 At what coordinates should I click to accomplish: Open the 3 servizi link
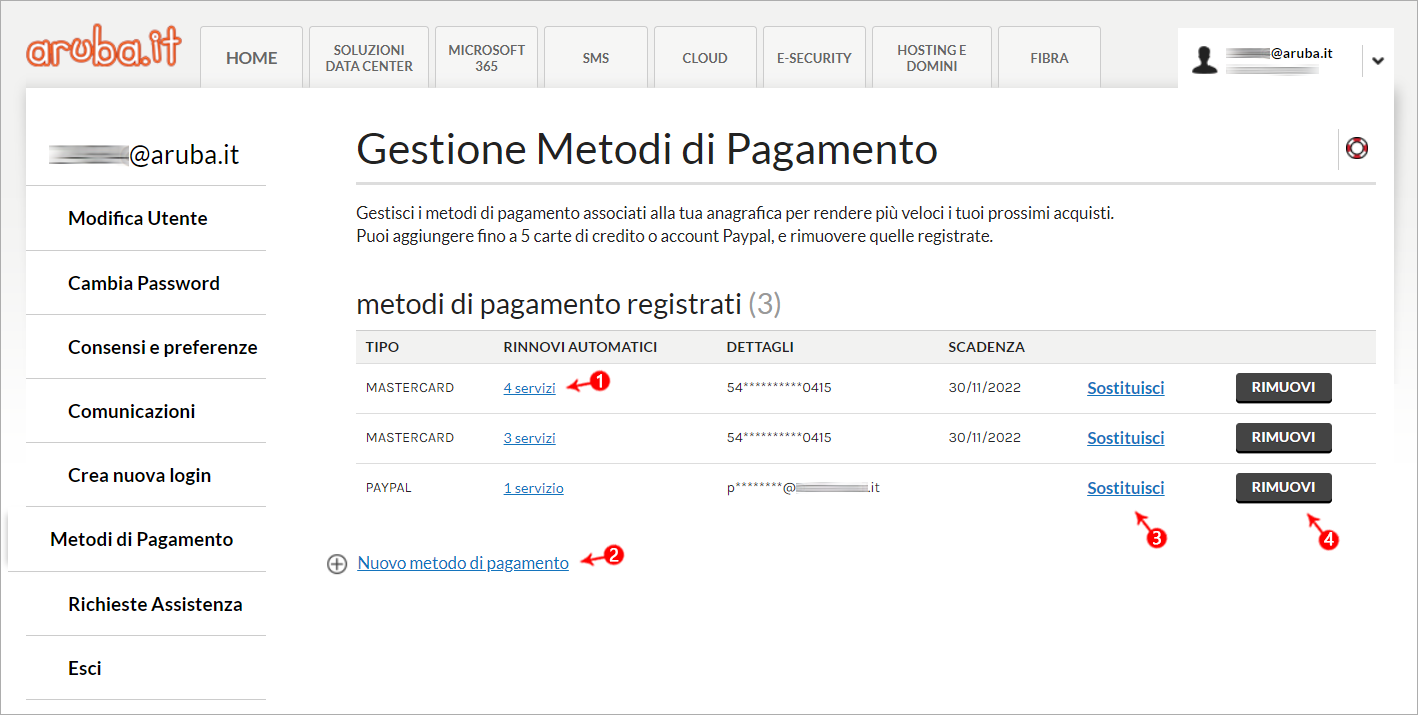point(529,438)
